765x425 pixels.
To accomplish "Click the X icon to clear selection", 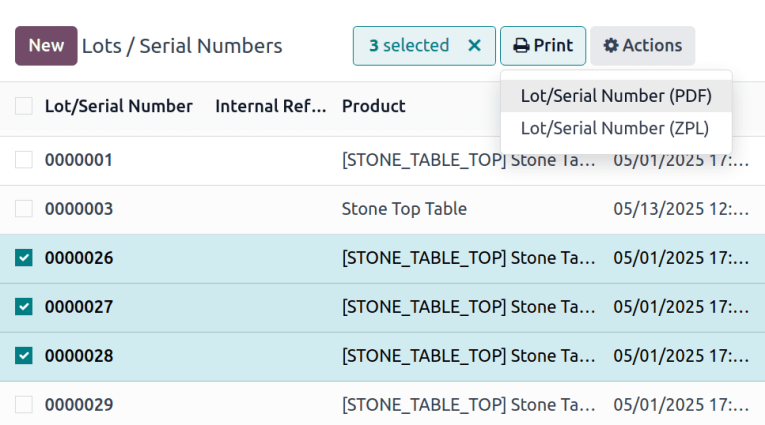I will click(475, 46).
